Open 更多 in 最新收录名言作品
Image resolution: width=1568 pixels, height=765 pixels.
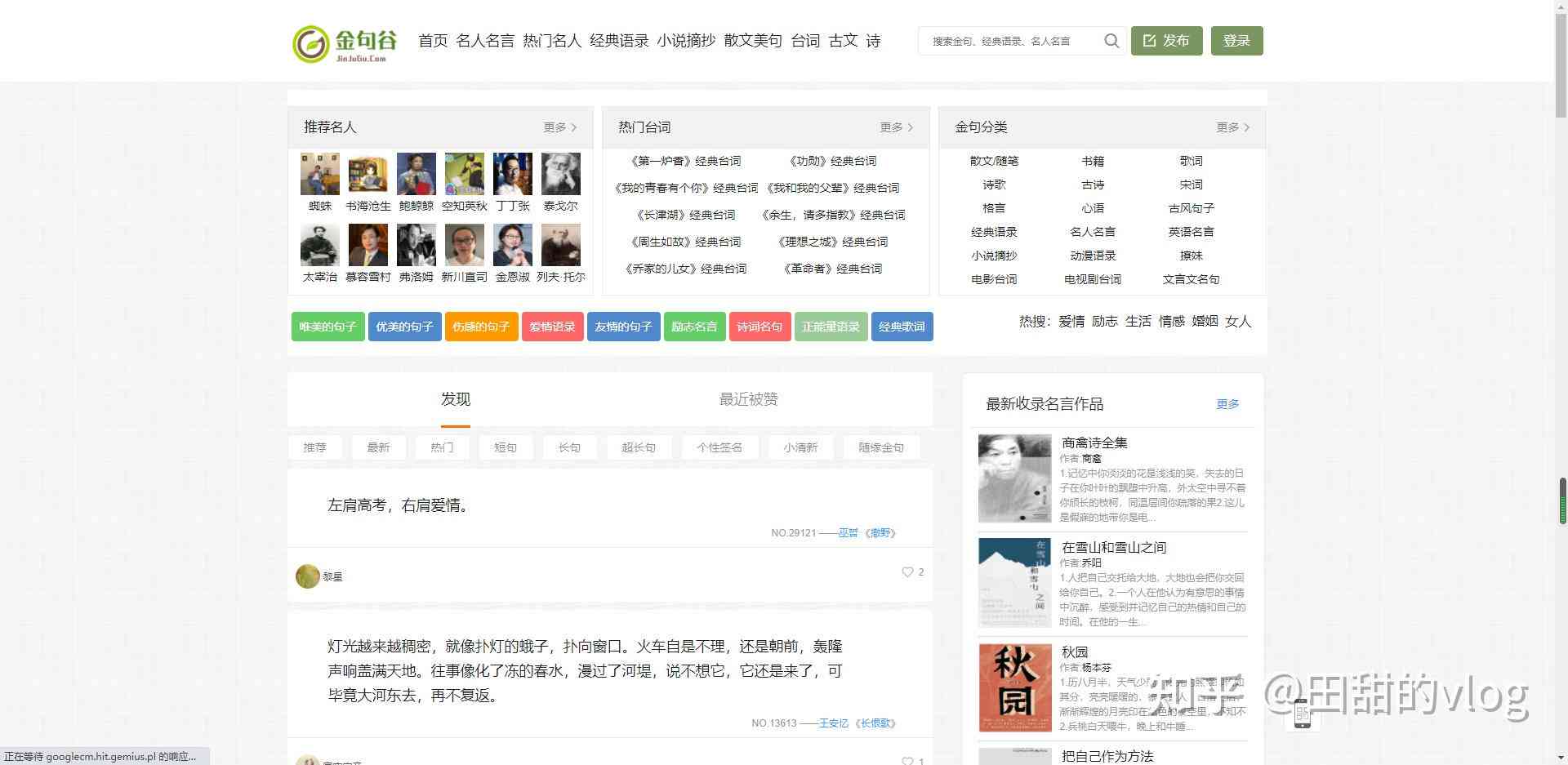[1227, 404]
